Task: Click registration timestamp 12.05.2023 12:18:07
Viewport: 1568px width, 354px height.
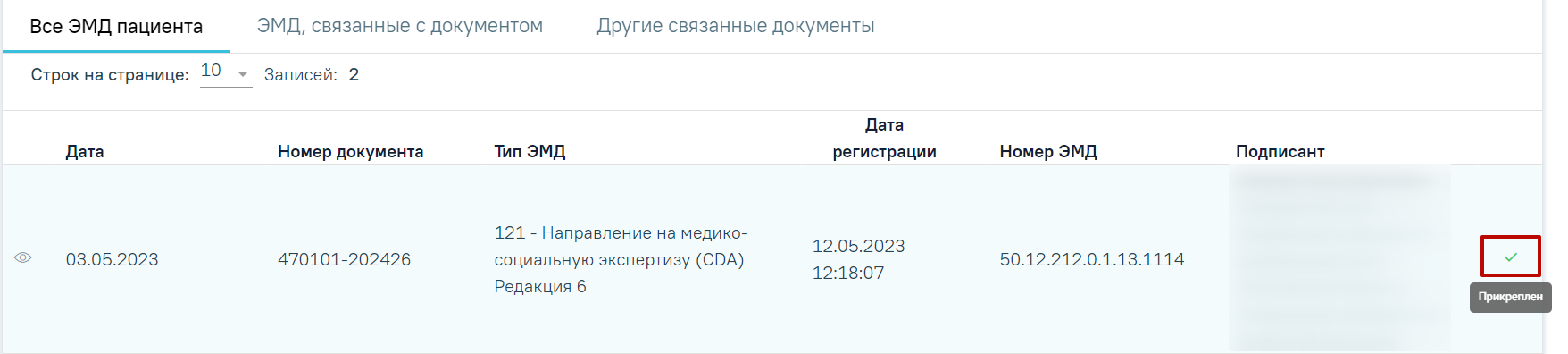Action: [858, 259]
